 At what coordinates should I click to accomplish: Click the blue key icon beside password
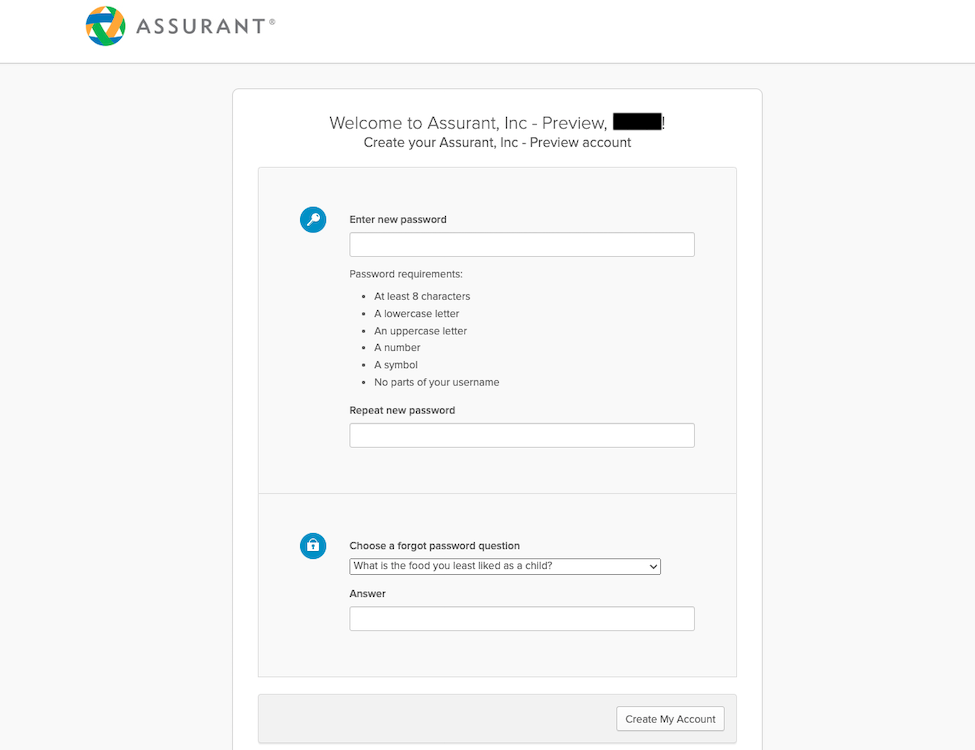[x=313, y=220]
